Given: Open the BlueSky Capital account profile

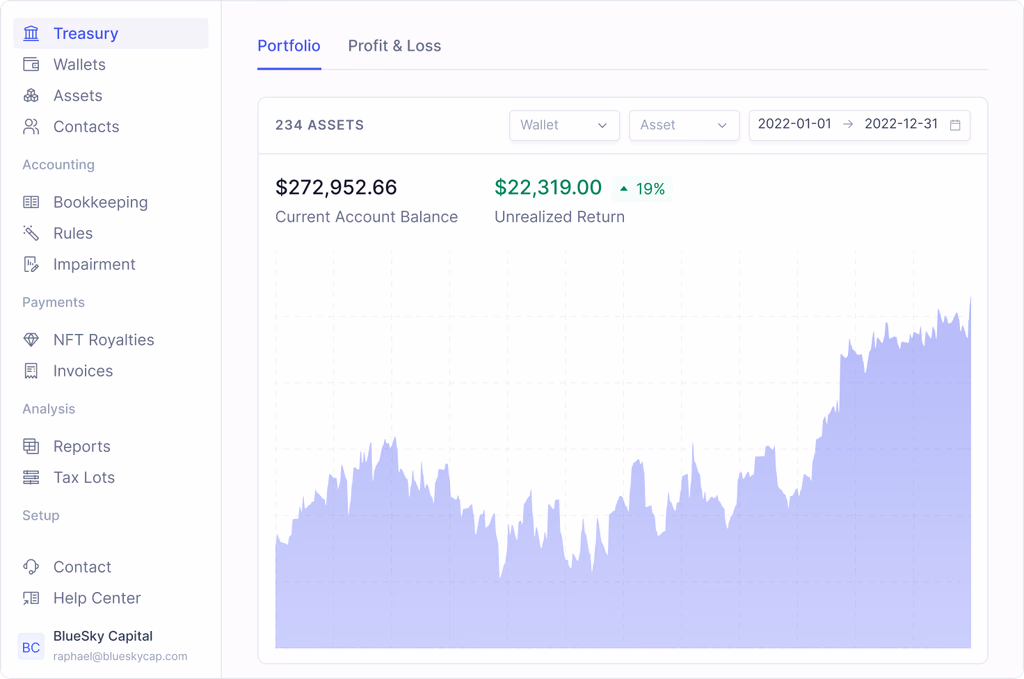Looking at the screenshot, I should (x=103, y=646).
